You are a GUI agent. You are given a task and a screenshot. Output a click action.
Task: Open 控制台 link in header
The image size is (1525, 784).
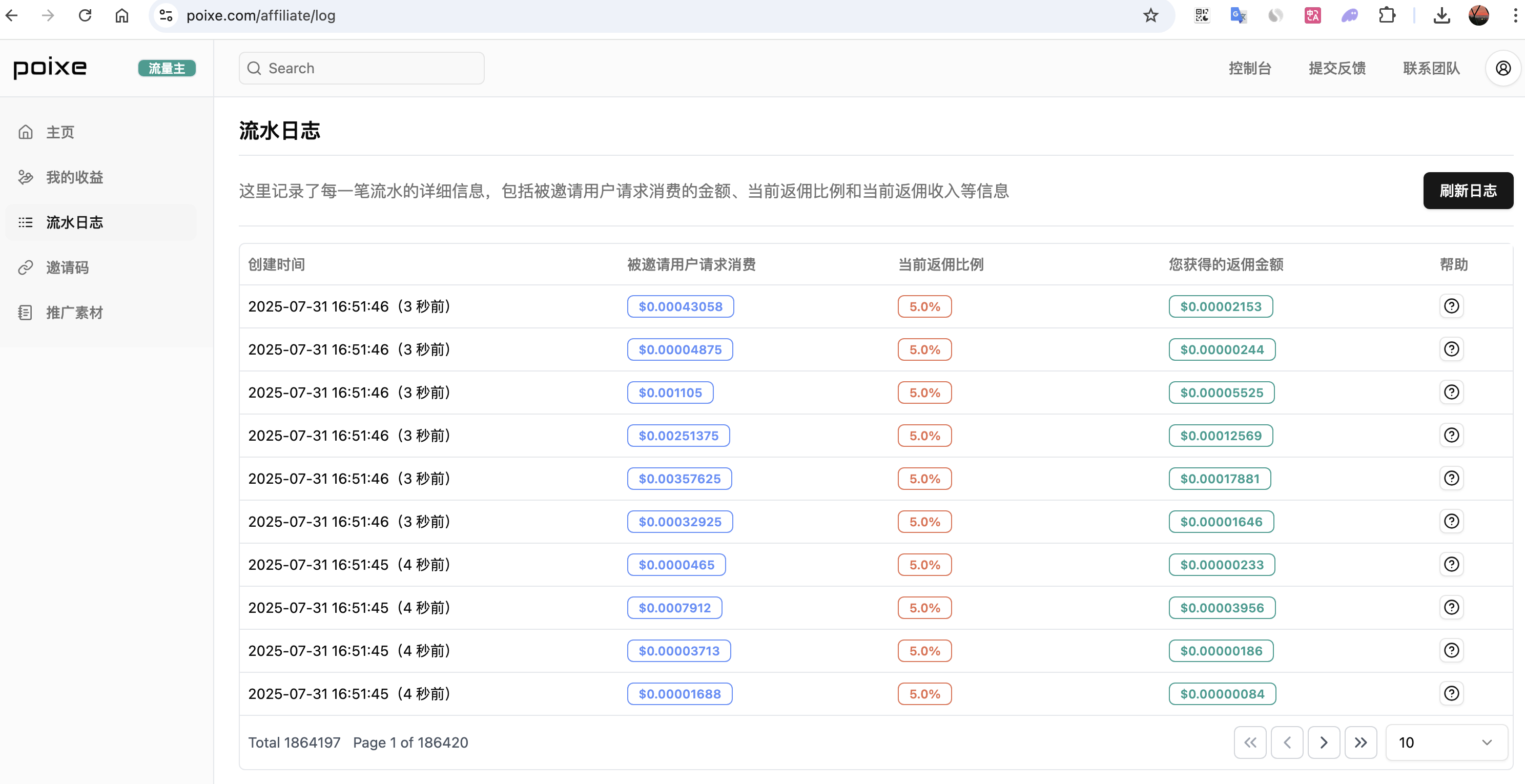tap(1250, 68)
